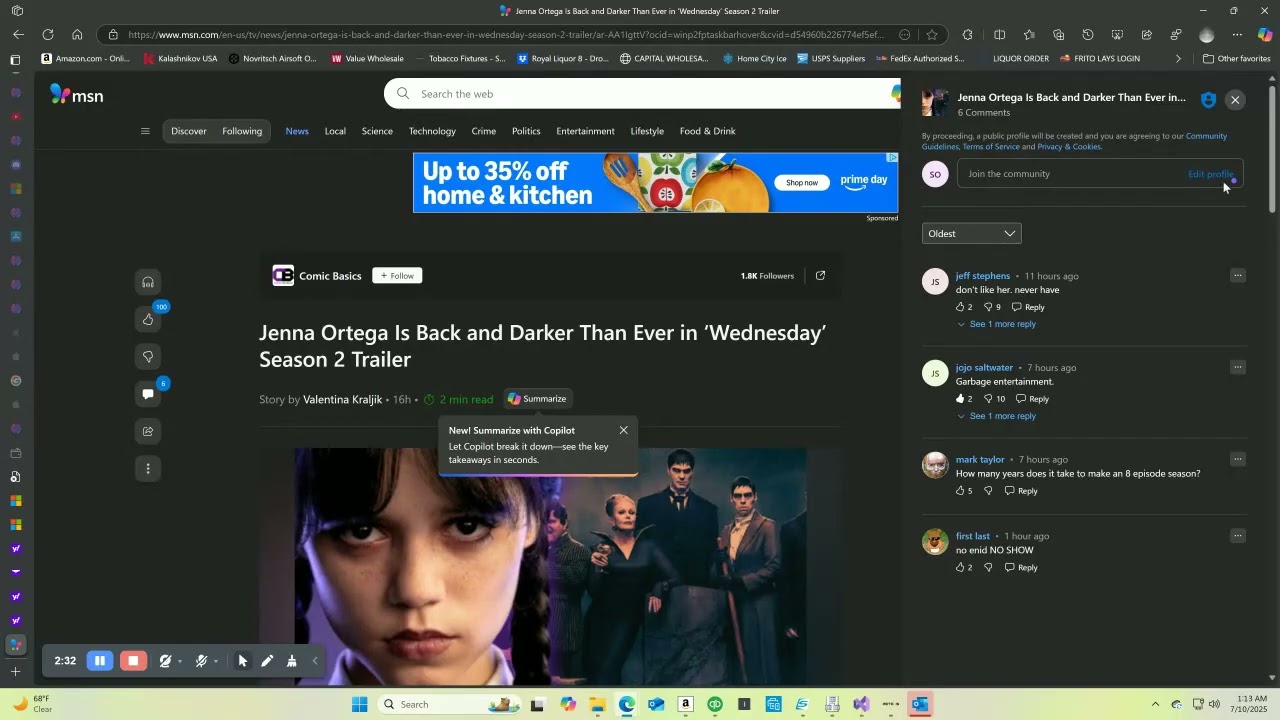1280x720 pixels.
Task: Dislike the article thumbs-down icon
Action: pyautogui.click(x=148, y=357)
